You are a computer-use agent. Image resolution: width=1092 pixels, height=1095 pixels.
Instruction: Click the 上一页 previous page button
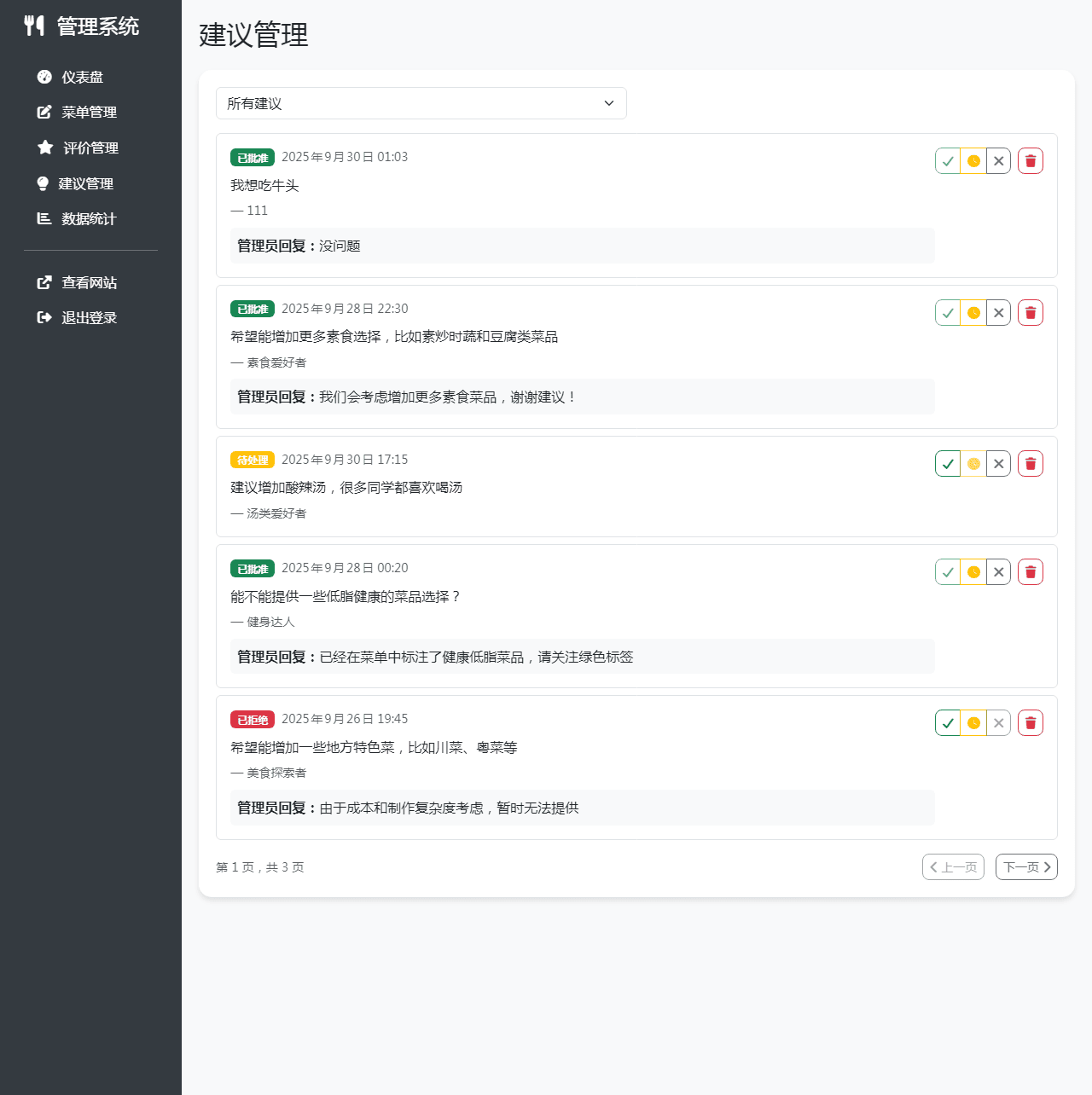click(x=953, y=866)
